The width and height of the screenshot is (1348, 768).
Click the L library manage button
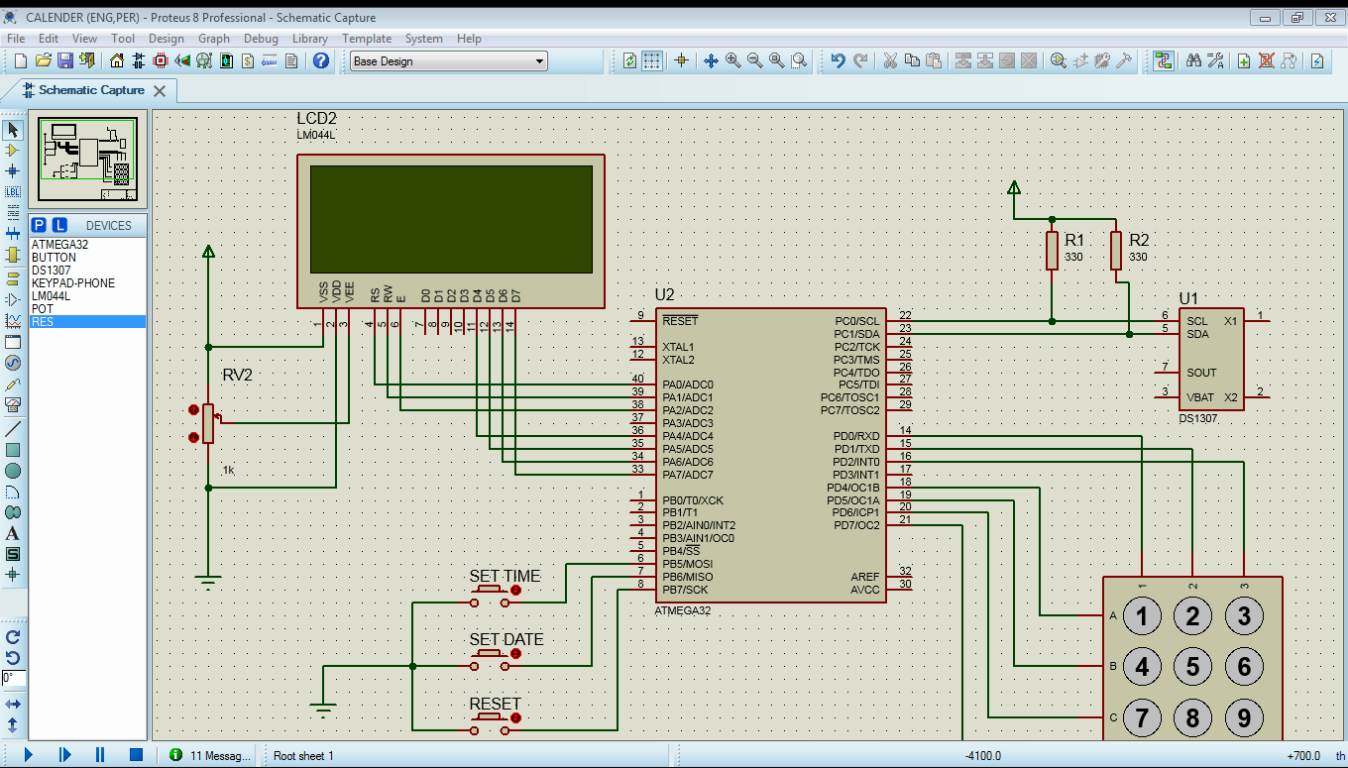point(58,225)
